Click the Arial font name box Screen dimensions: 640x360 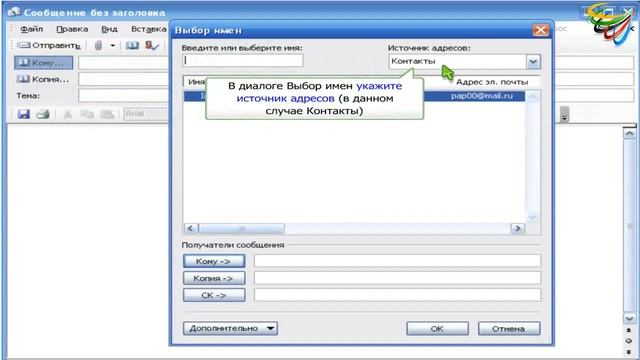(146, 113)
